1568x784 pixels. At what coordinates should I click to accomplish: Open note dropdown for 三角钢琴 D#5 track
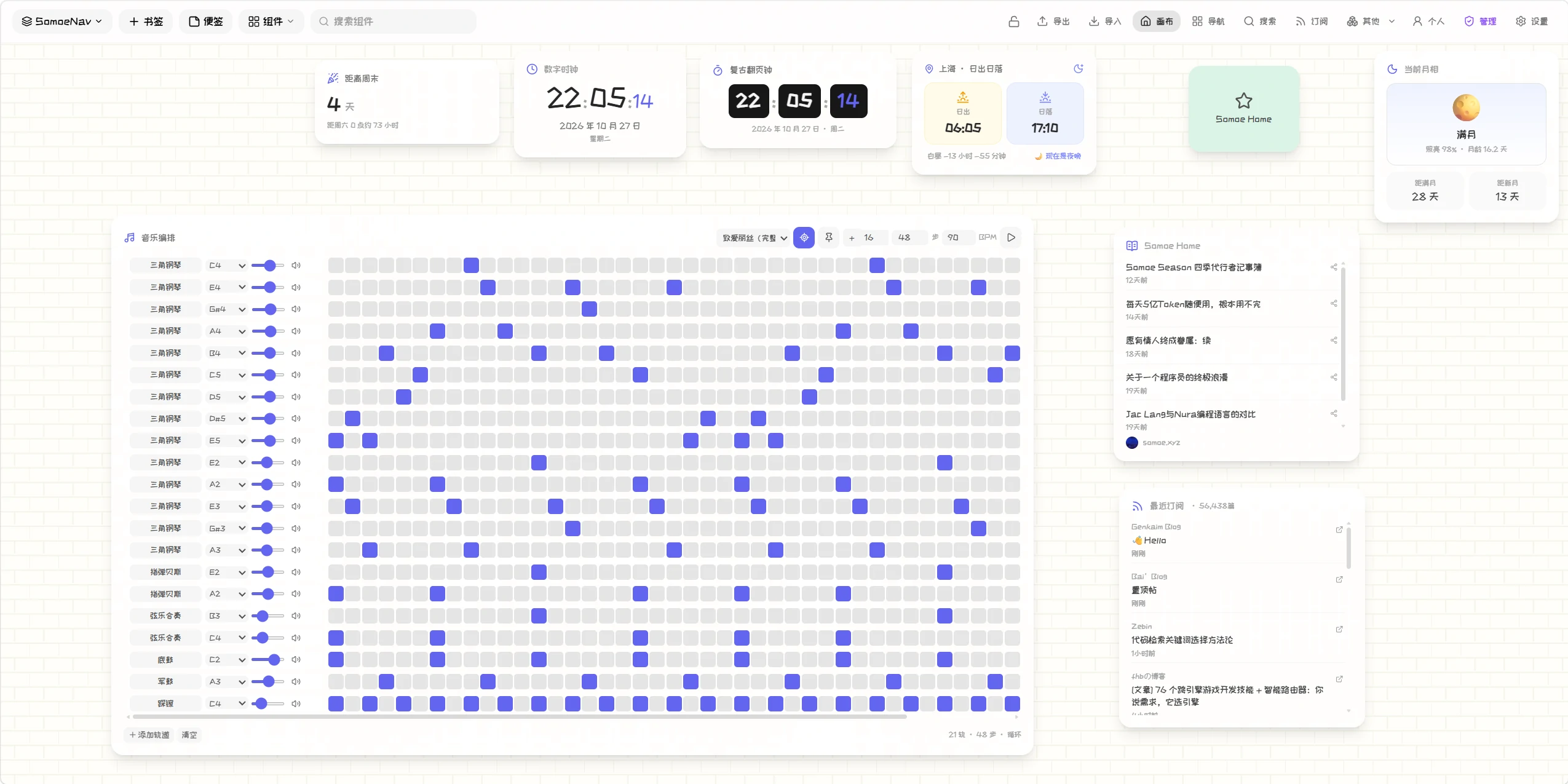(x=227, y=419)
